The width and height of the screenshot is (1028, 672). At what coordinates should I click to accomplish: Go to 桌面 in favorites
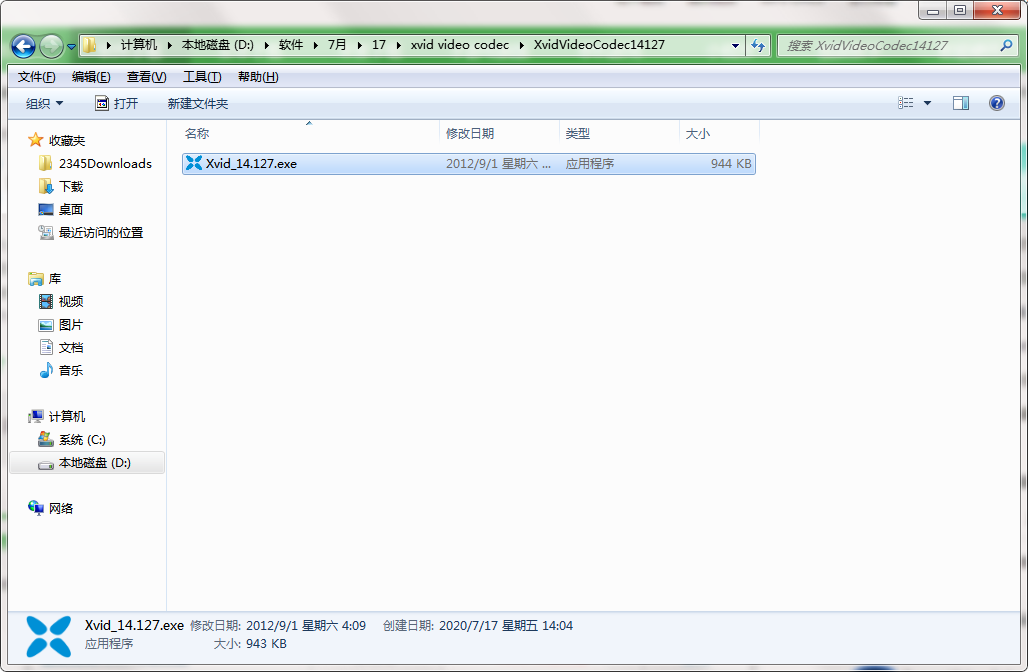point(71,209)
